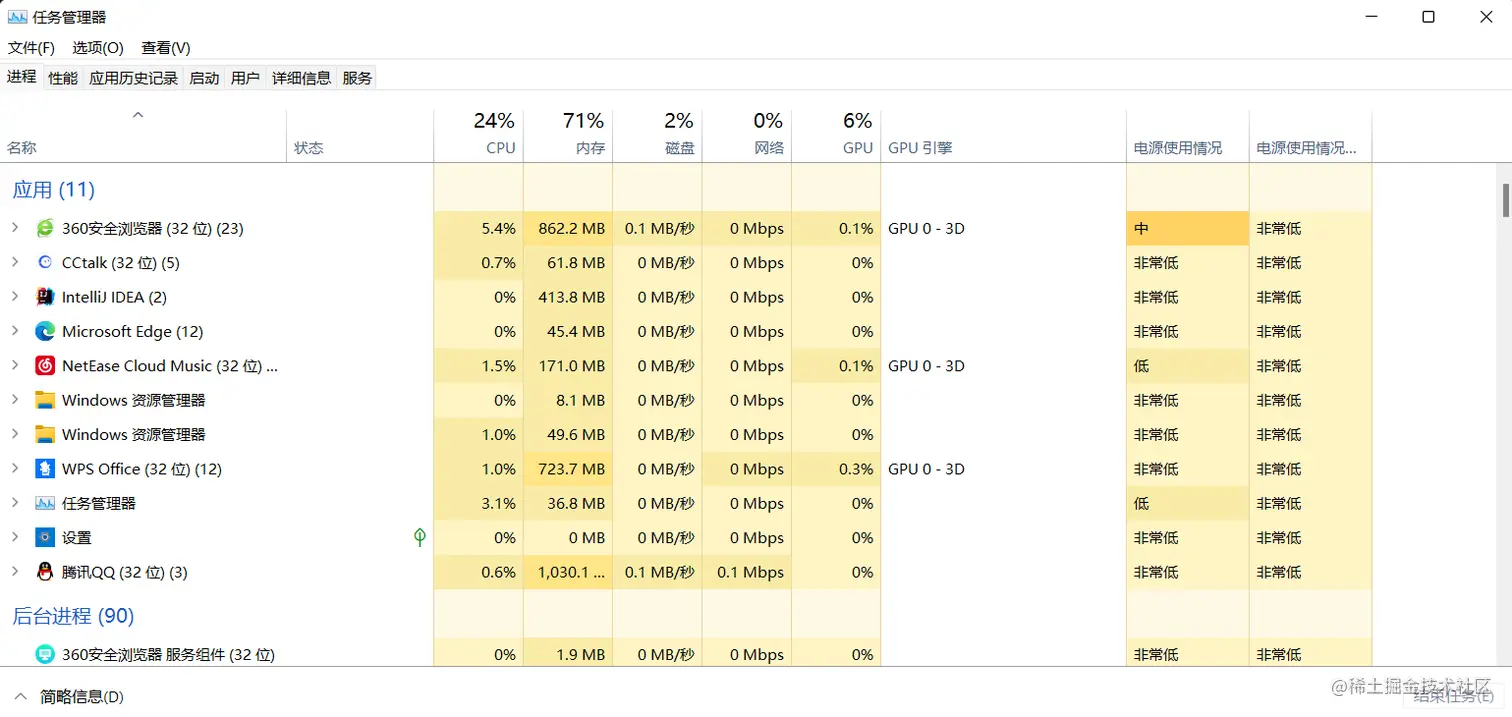Click the green leaf suspended icon for 设置
The height and width of the screenshot is (717, 1512).
click(x=420, y=537)
